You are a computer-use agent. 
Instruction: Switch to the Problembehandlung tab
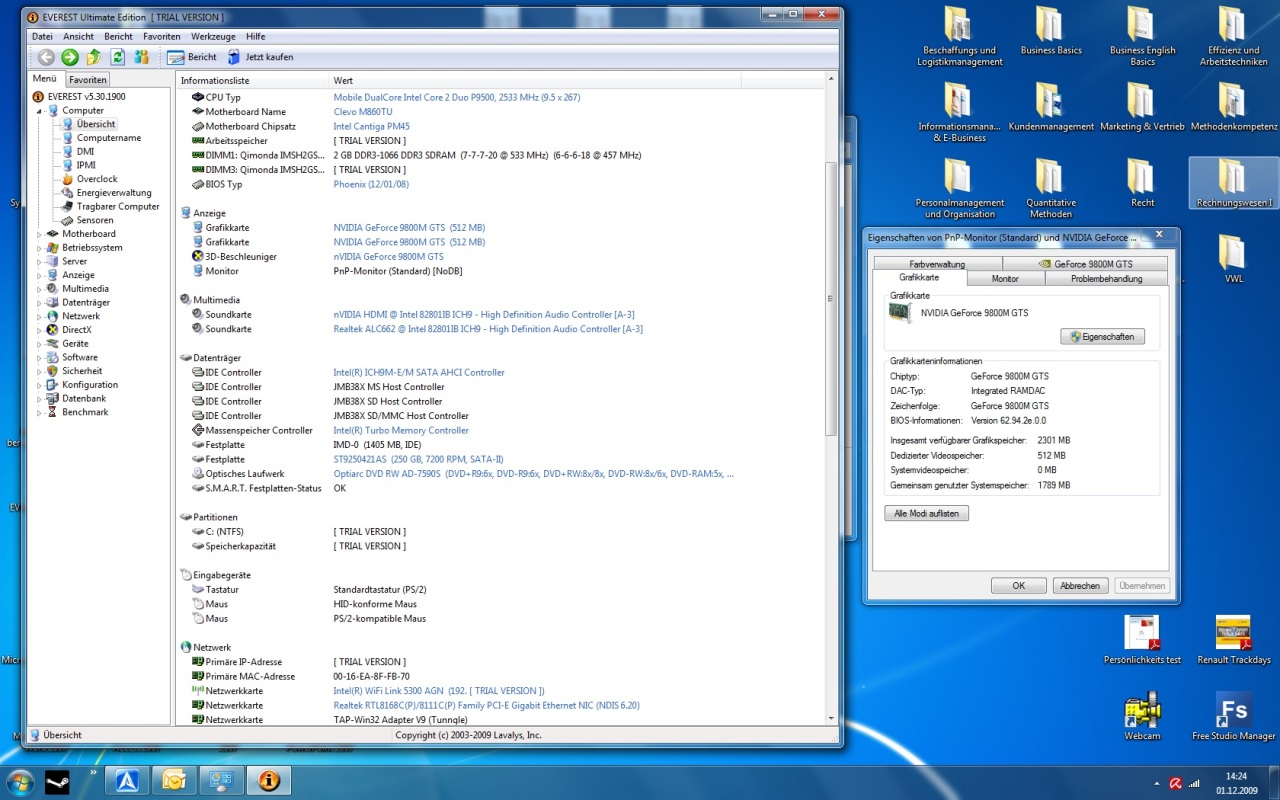pos(1106,279)
